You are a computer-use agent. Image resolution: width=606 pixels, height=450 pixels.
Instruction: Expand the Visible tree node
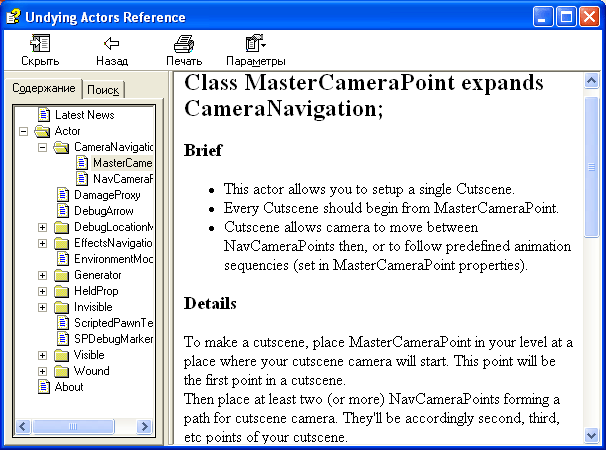click(x=43, y=356)
